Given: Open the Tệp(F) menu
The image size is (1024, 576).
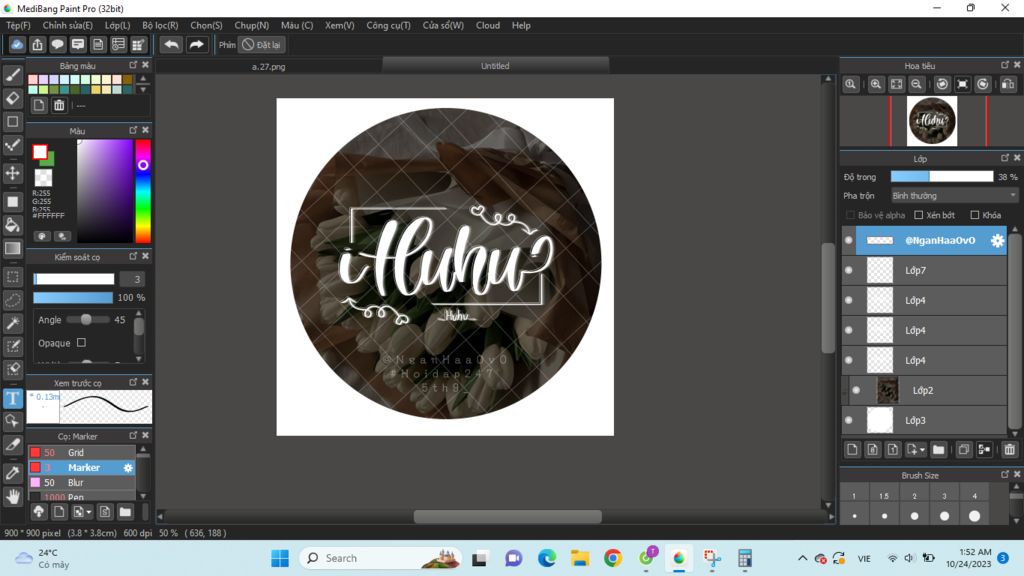Looking at the screenshot, I should 18,25.
